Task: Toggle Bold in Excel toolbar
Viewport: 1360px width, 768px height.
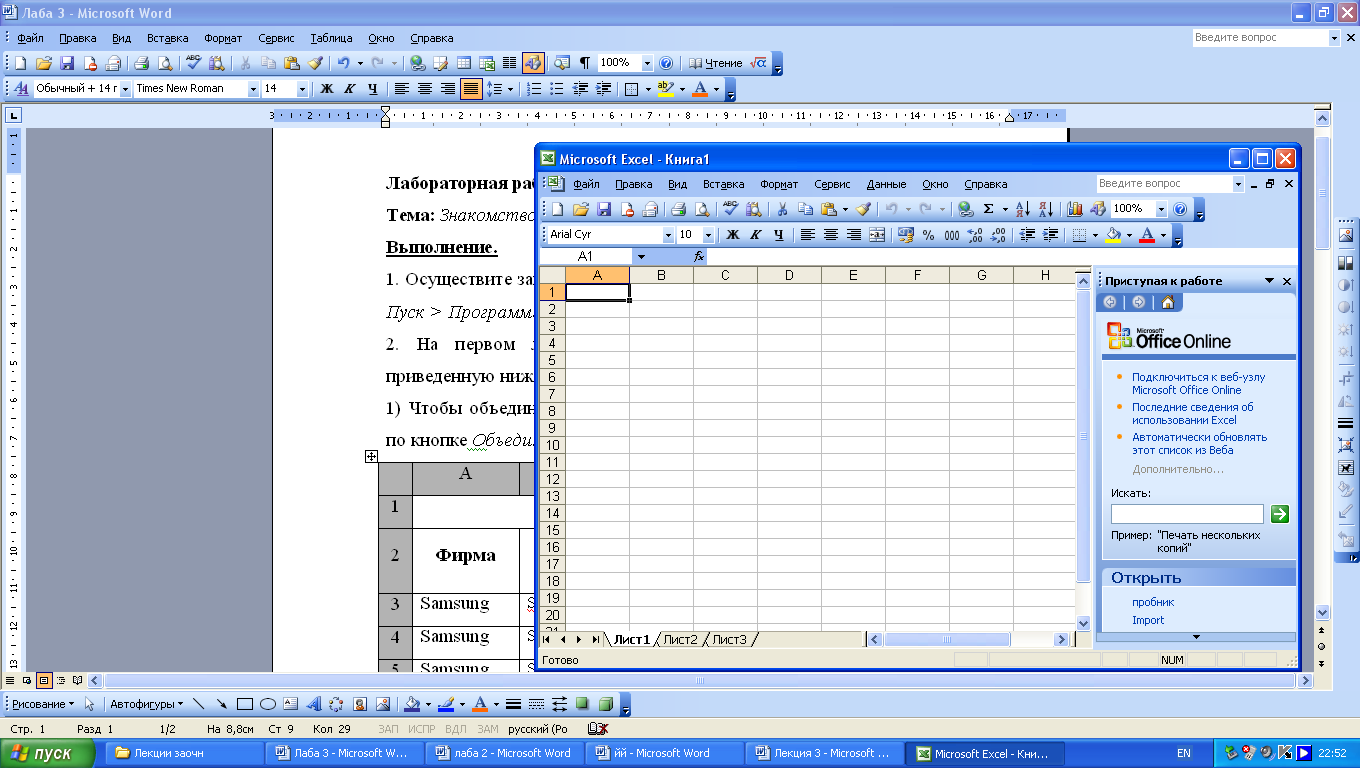Action: tap(733, 235)
